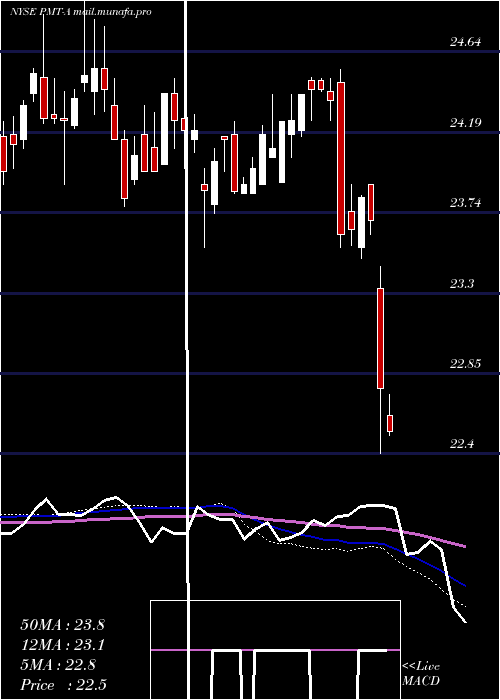Click the 50MA : 23.8 readout
Image resolution: width=500 pixels, height=700 pixels.
62,625
